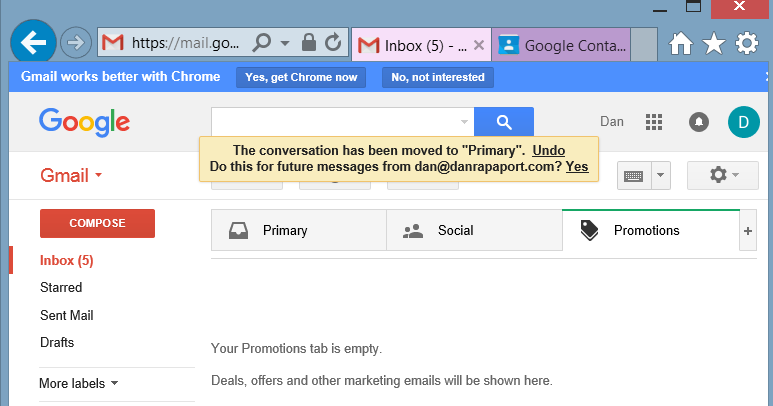The width and height of the screenshot is (773, 406).
Task: Open the browser home page icon
Action: point(681,43)
